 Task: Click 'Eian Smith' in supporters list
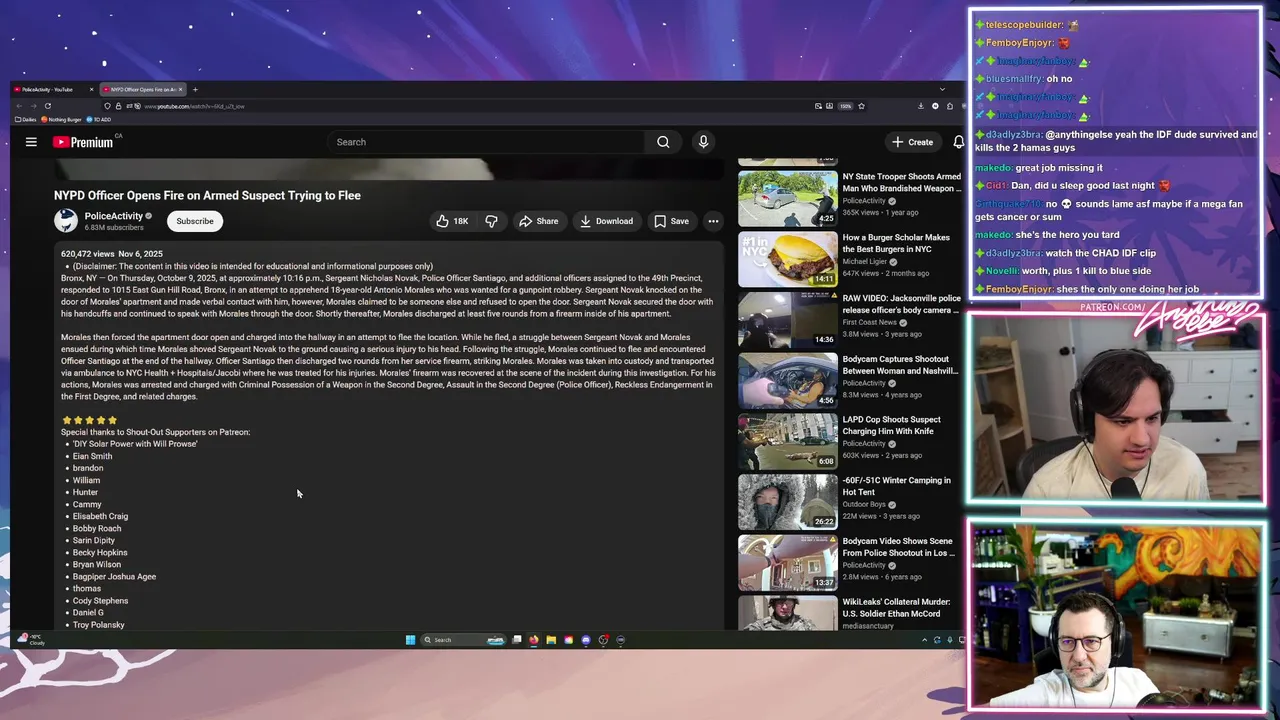pos(92,456)
